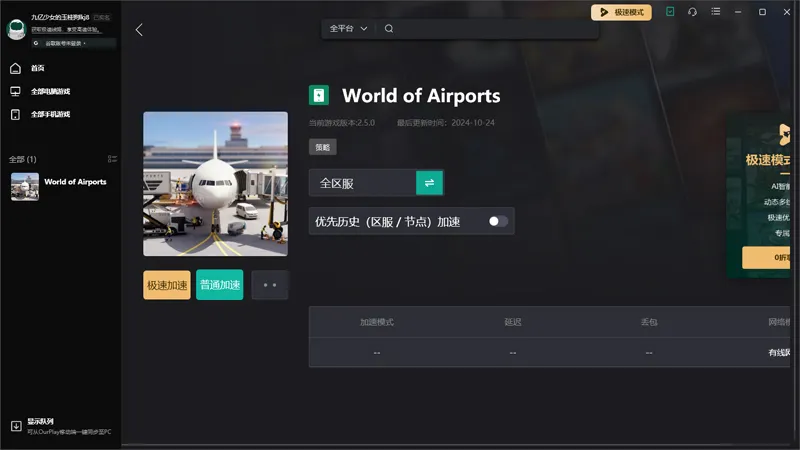Enable 极速模式 button in title bar
The width and height of the screenshot is (800, 450).
pos(621,12)
